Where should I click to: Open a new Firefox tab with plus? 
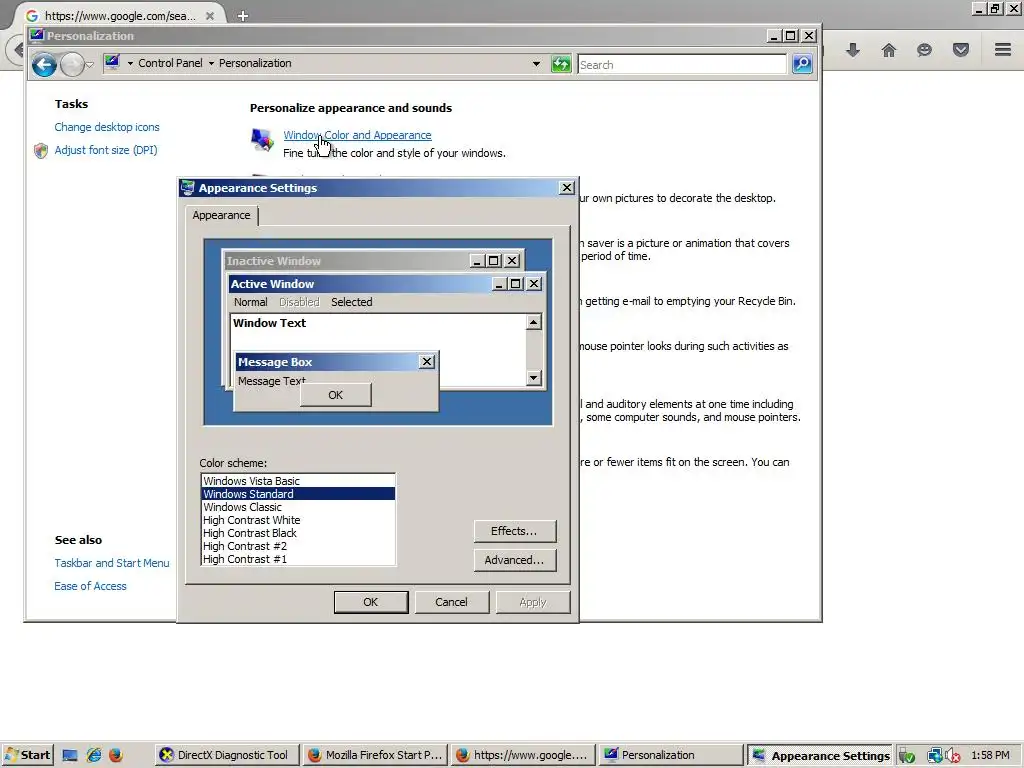pos(243,16)
